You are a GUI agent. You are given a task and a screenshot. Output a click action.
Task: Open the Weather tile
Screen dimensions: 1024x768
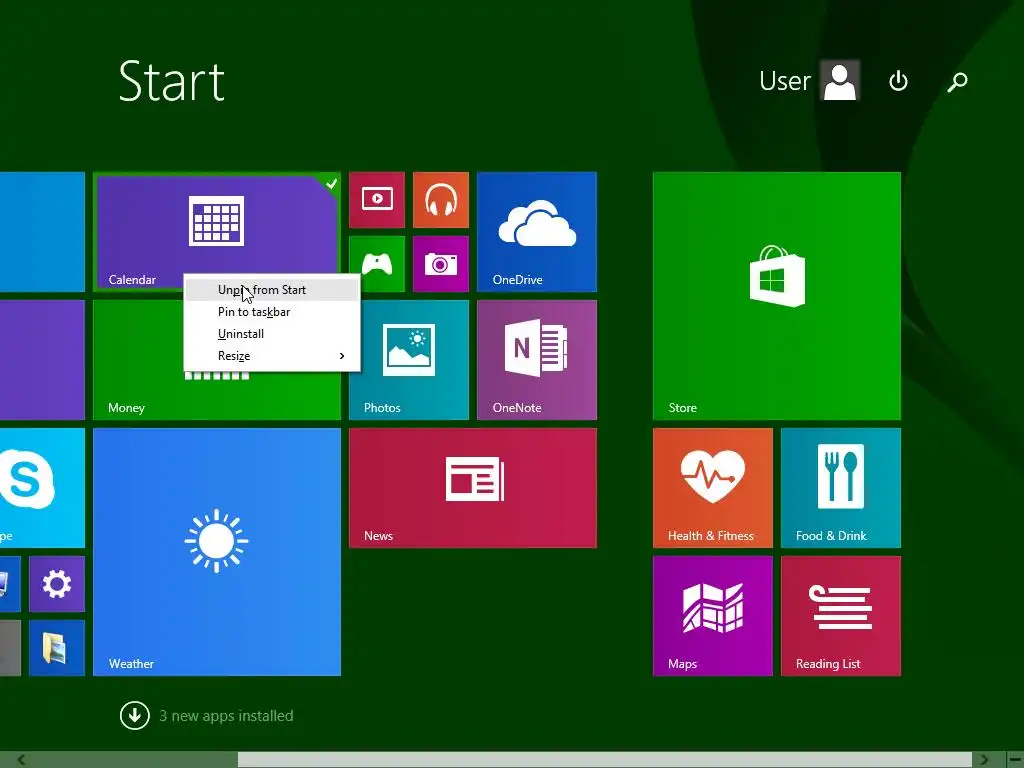(x=217, y=552)
